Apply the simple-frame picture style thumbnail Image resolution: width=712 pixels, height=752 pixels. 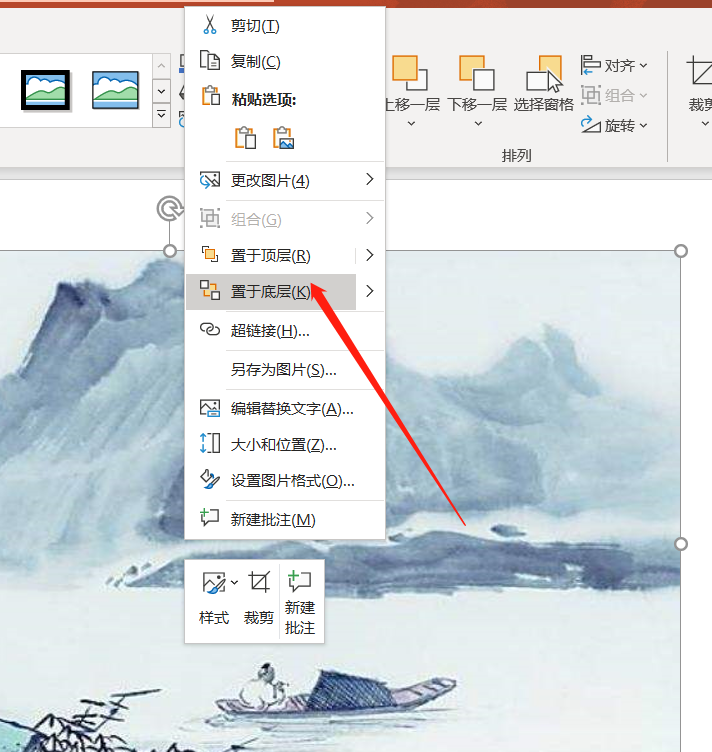115,90
